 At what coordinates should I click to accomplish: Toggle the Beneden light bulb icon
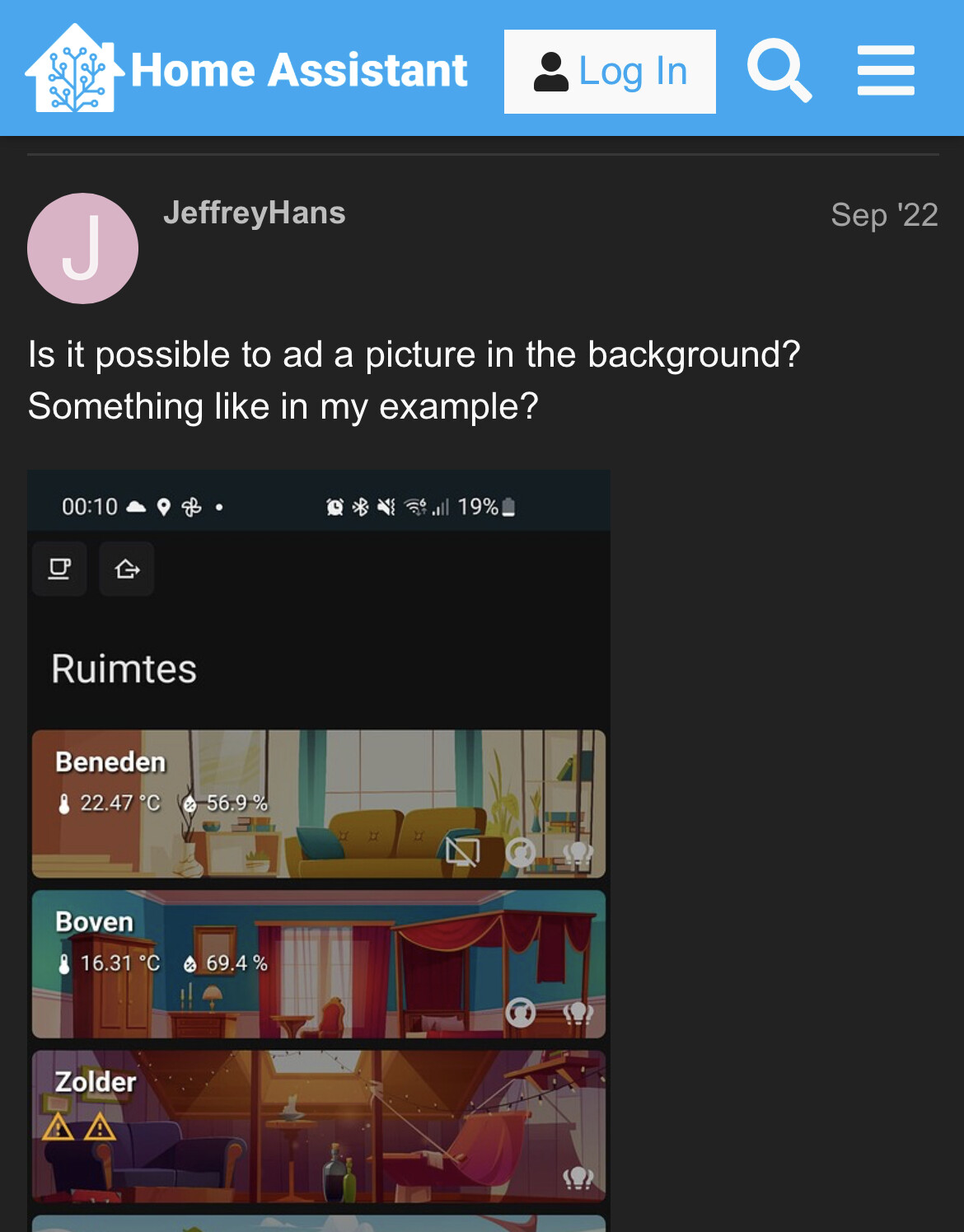pyautogui.click(x=578, y=852)
